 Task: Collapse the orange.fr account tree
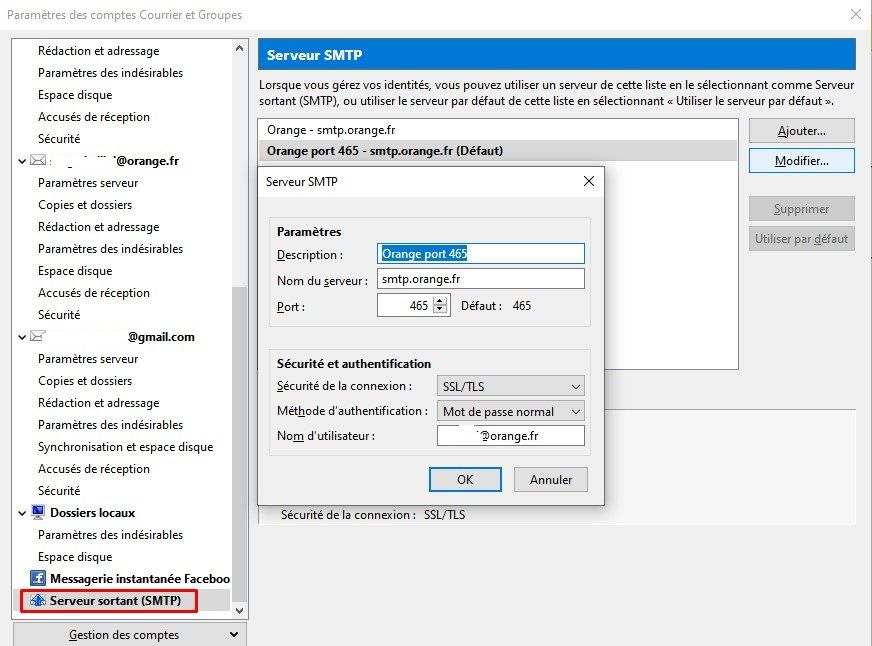(22, 161)
